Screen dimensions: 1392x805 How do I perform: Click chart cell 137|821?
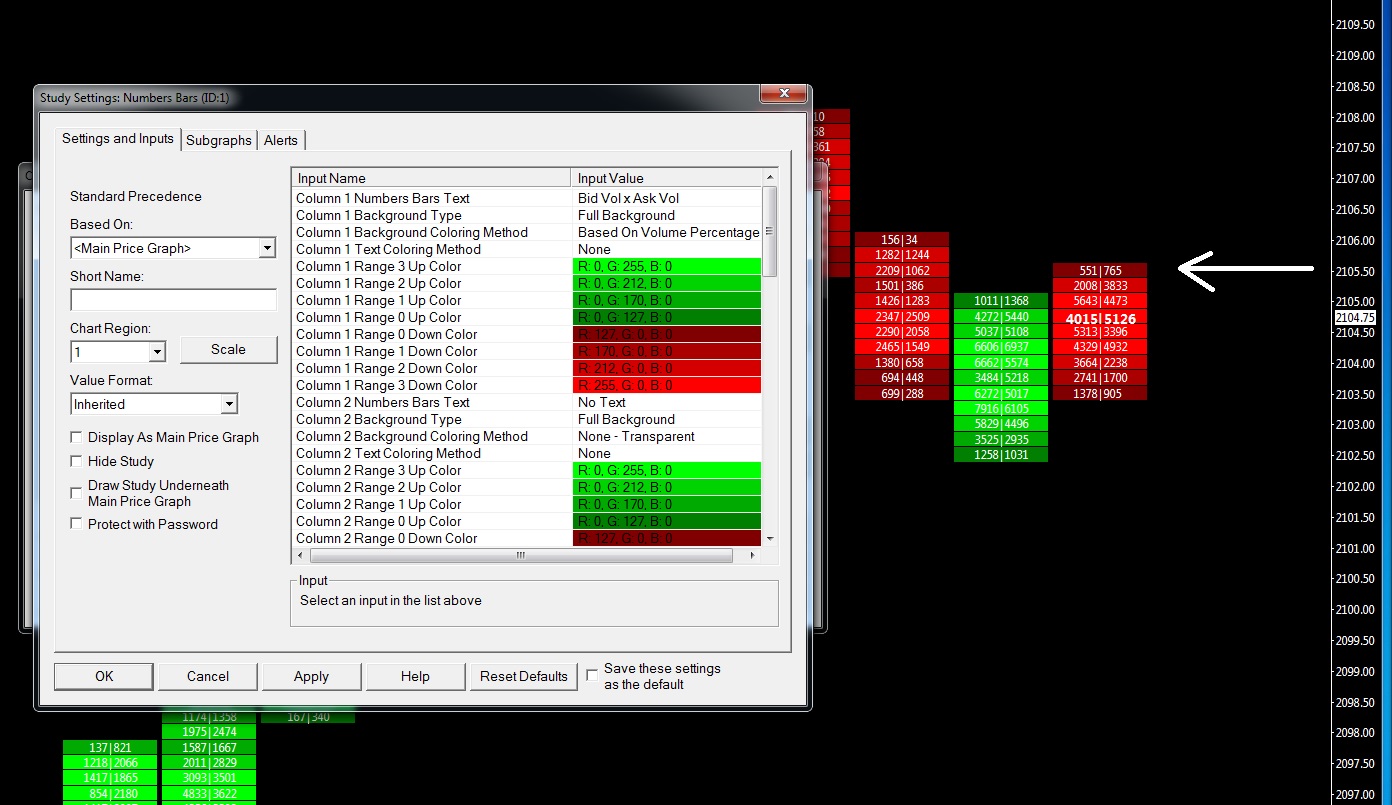point(110,748)
